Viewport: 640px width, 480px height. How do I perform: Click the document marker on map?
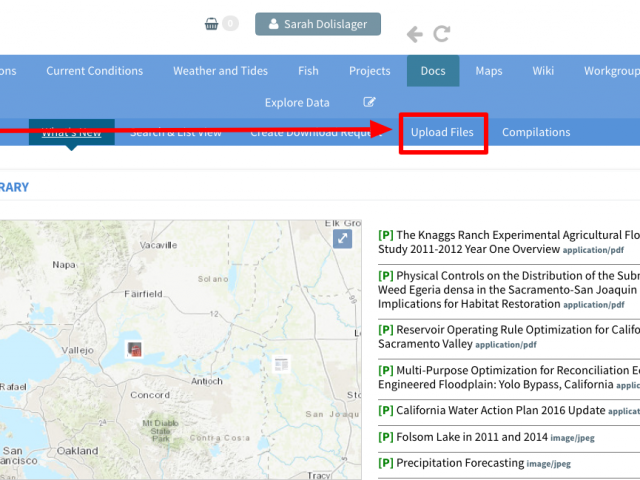281,364
